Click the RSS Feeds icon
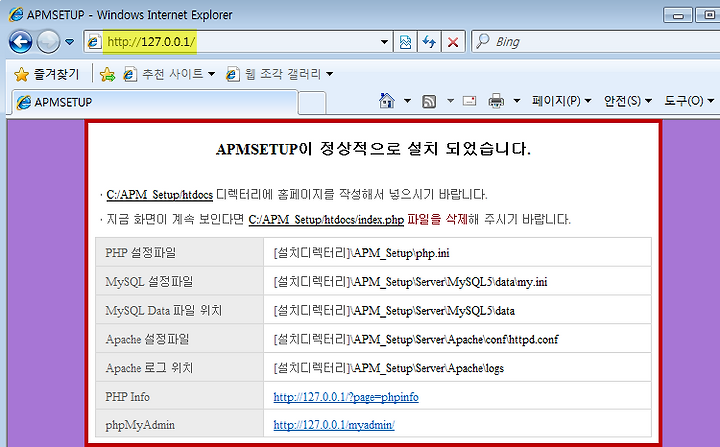Image resolution: width=720 pixels, height=447 pixels. tap(429, 101)
